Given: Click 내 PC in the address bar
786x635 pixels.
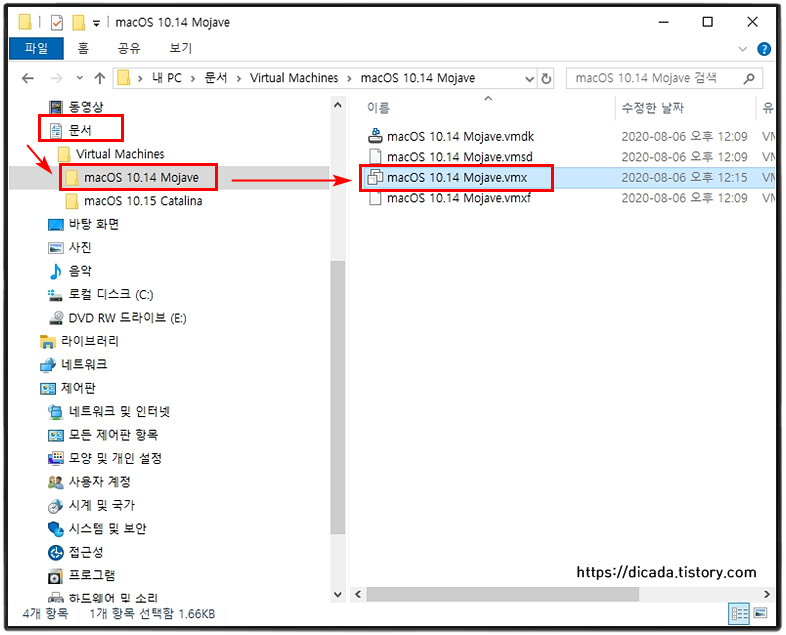Looking at the screenshot, I should pos(167,78).
